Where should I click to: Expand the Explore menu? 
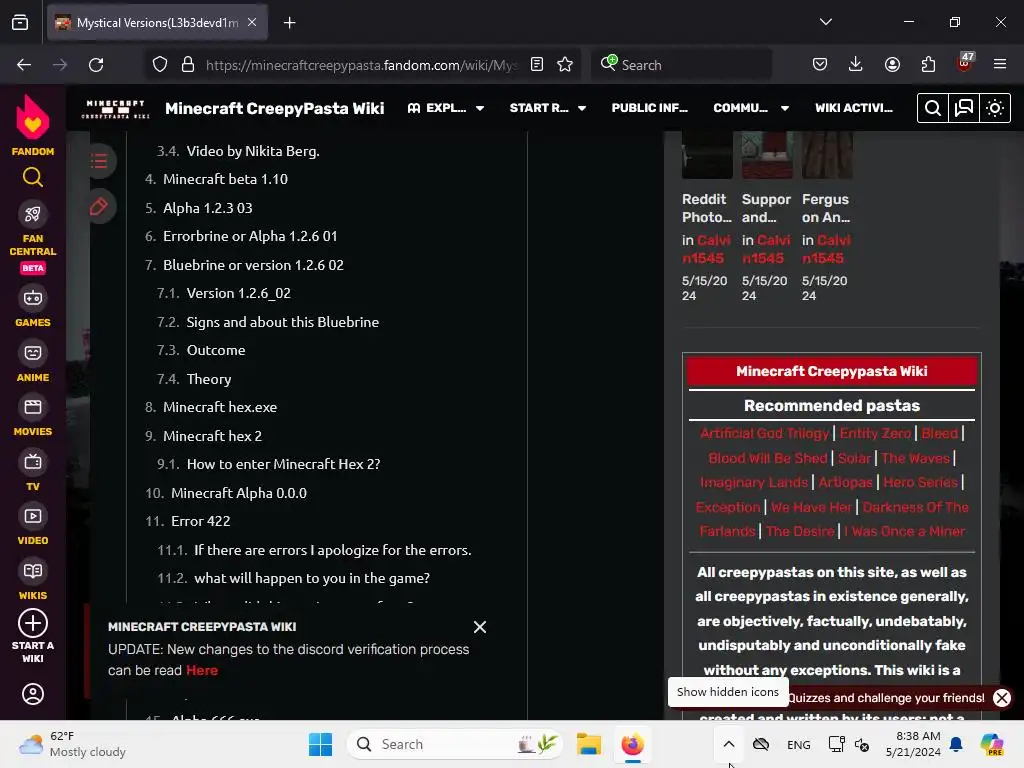click(x=446, y=108)
